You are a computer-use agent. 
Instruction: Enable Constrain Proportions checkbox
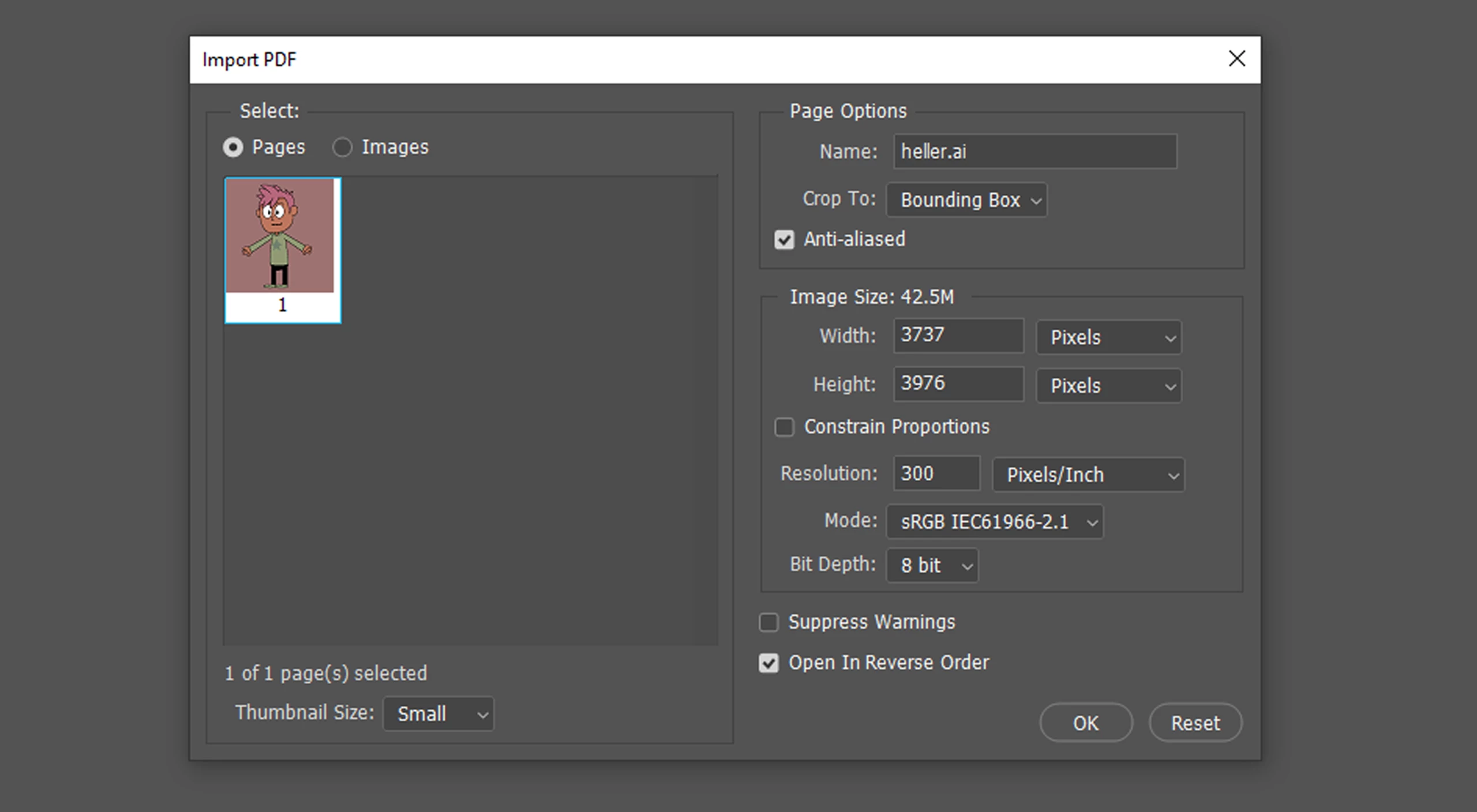tap(784, 427)
